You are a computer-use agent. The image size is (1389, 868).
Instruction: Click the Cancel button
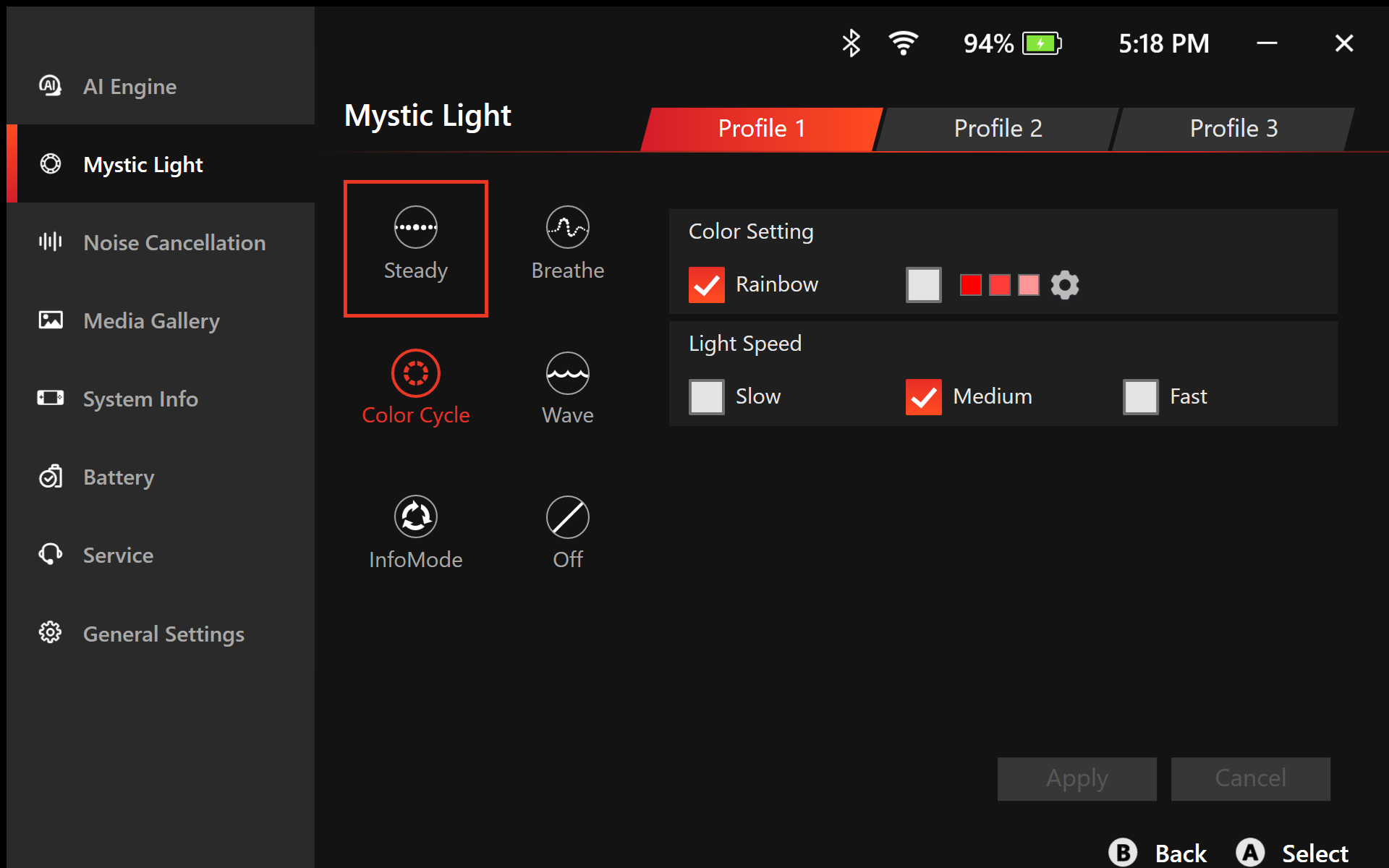(x=1250, y=778)
